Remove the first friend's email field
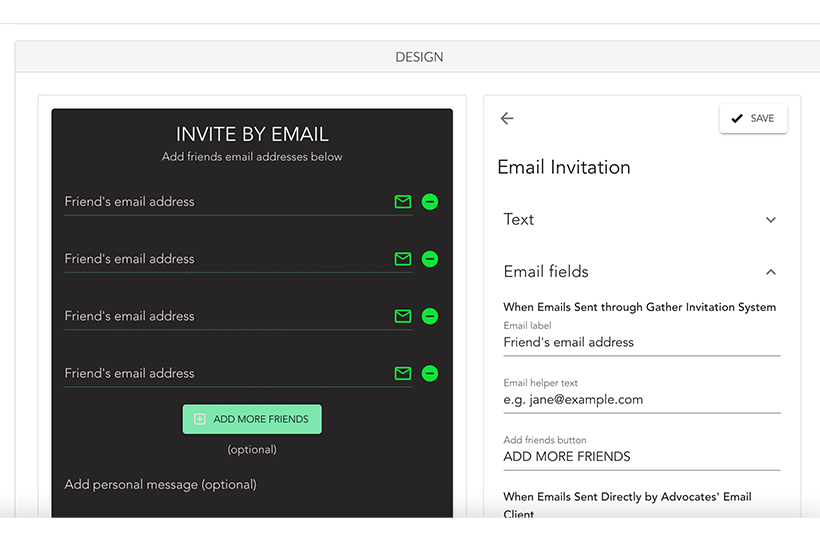 tap(430, 202)
